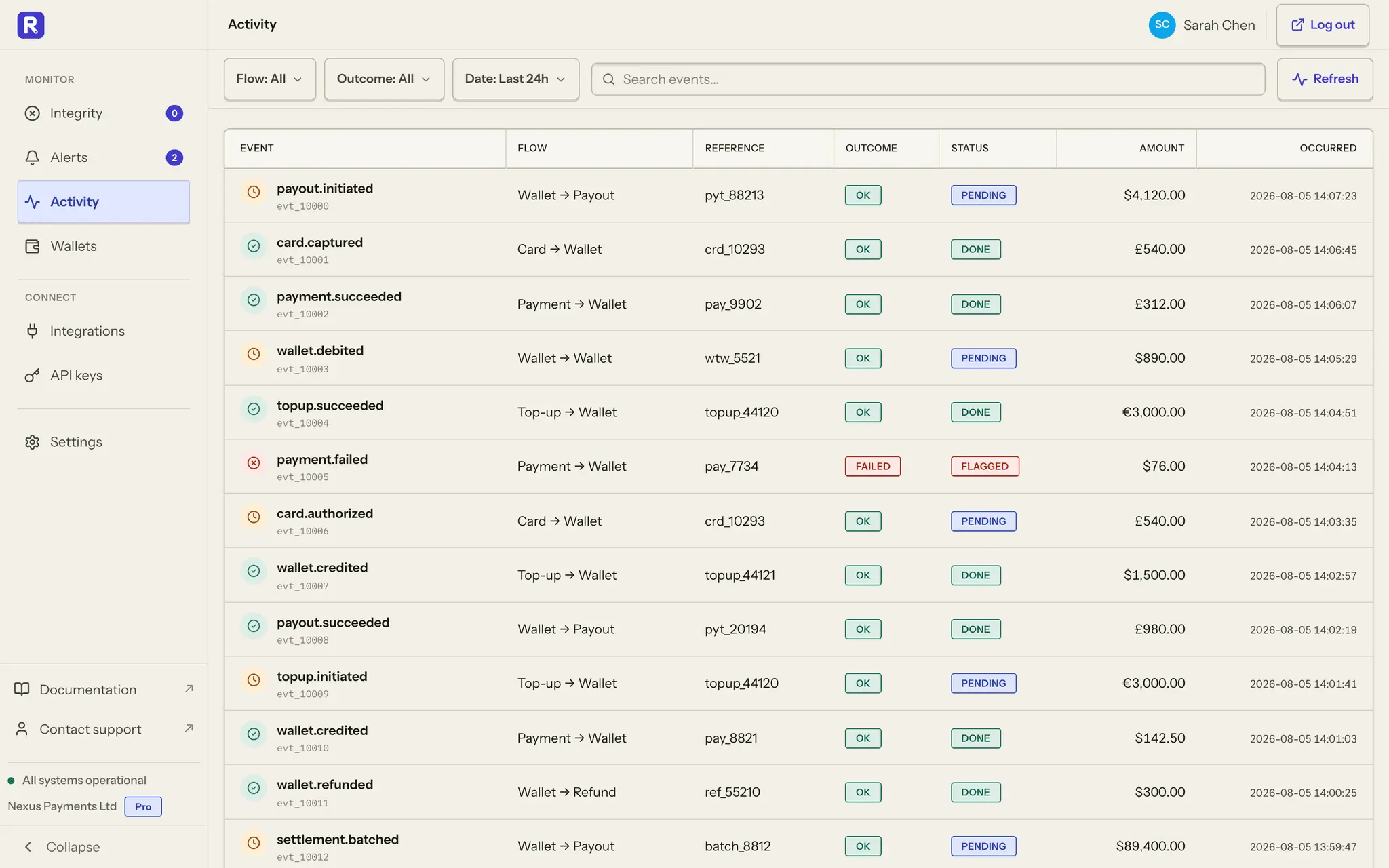Click the Settings gear icon
The image size is (1389, 868).
[x=32, y=442]
